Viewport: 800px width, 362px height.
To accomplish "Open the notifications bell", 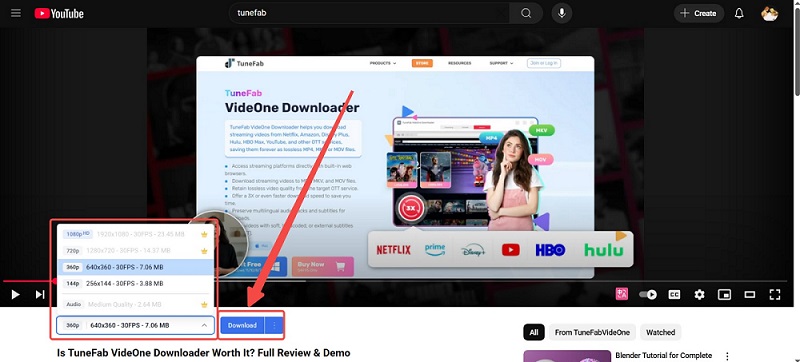I will coord(739,13).
